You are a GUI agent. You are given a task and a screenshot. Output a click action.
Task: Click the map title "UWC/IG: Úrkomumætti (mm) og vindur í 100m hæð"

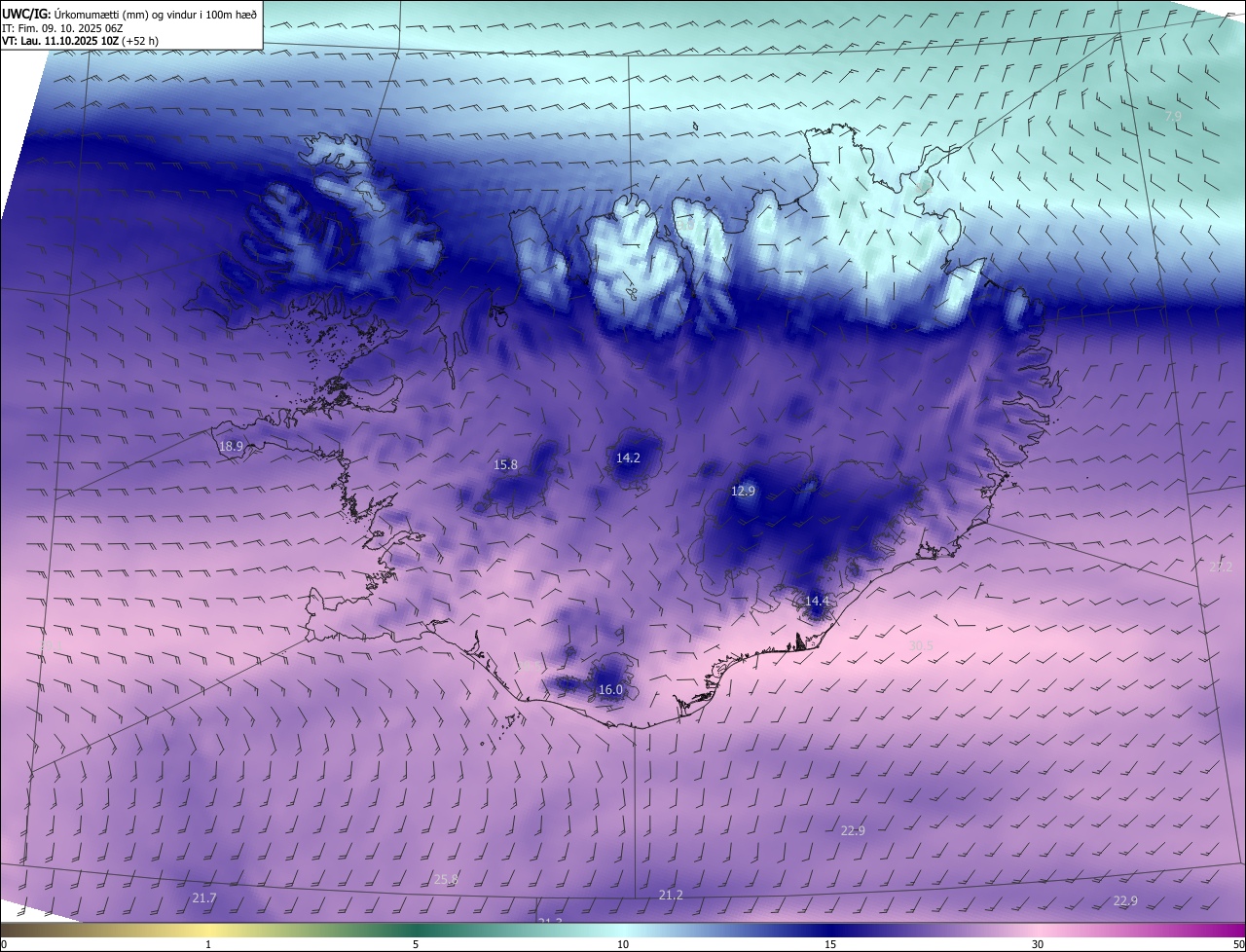(x=129, y=13)
